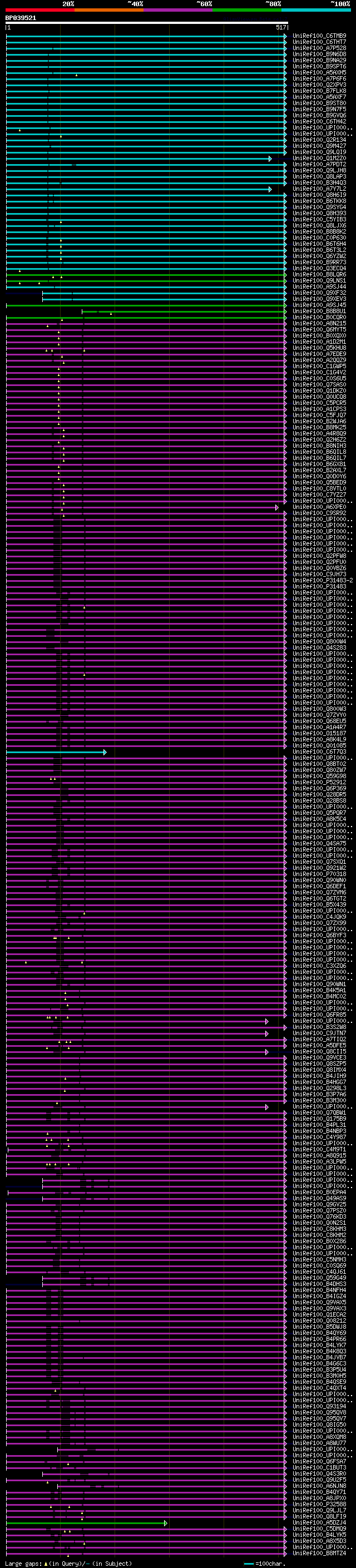Viewport: 356px width, 1568px height.
Task: Click UniRef100_Q9SYG4 label
Action: (x=319, y=207)
